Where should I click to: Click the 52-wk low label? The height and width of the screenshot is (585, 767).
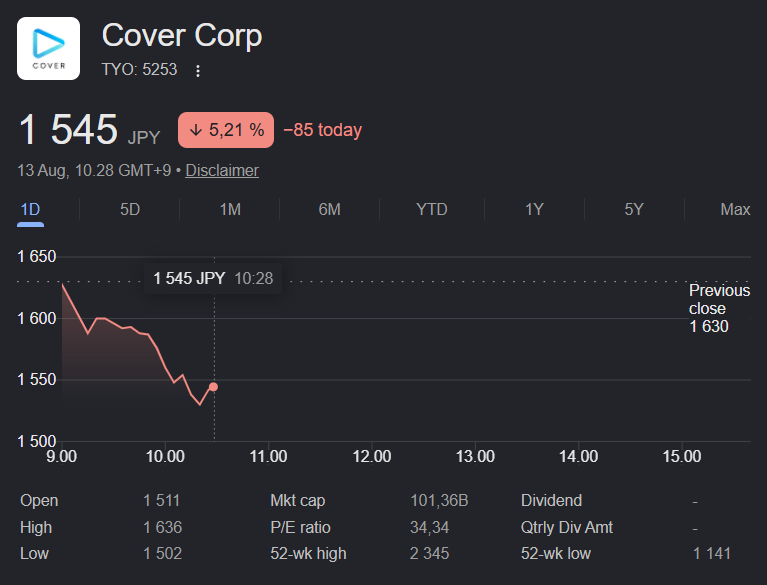(556, 553)
